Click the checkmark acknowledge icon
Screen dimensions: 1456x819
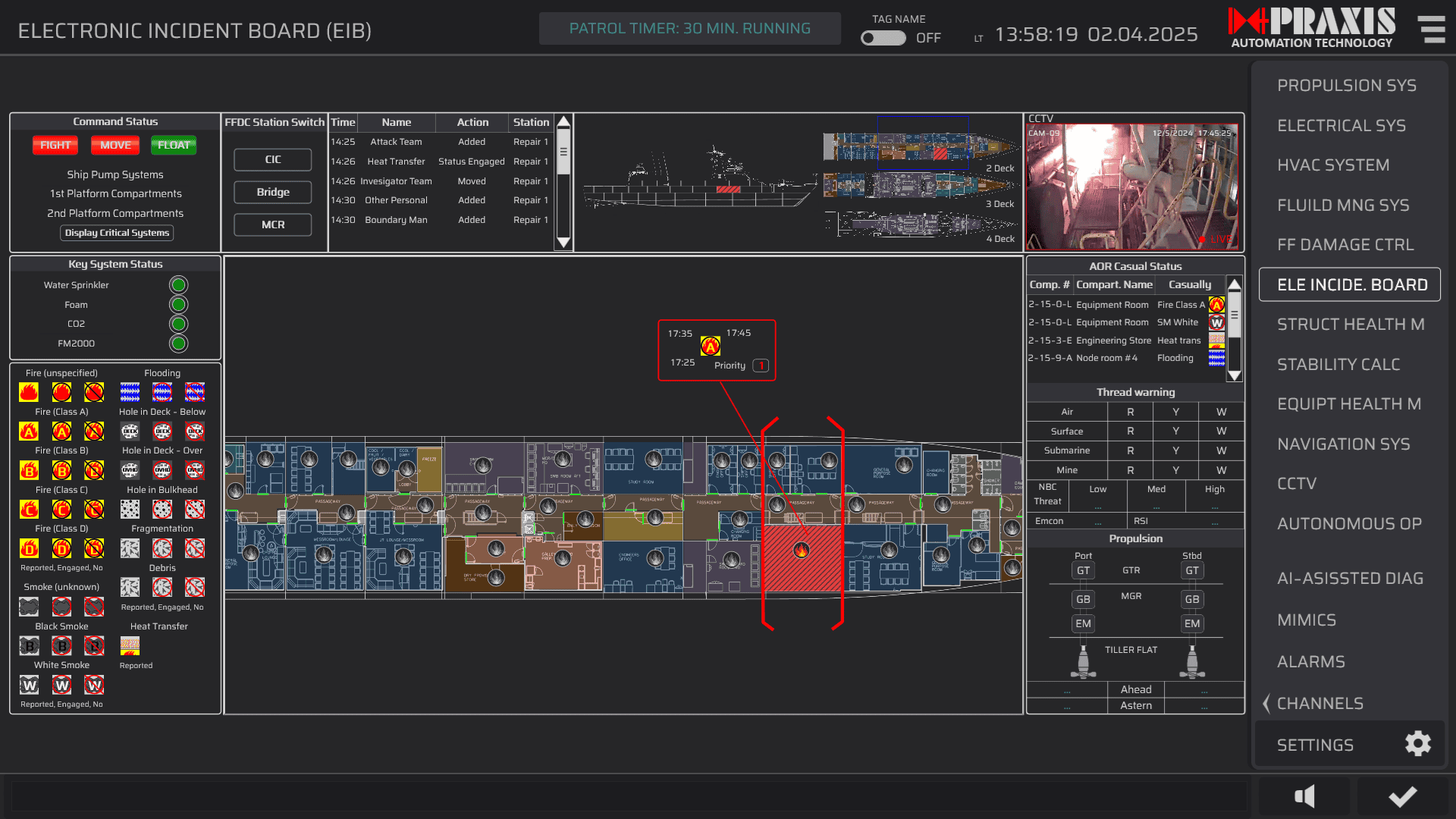coord(1402,796)
